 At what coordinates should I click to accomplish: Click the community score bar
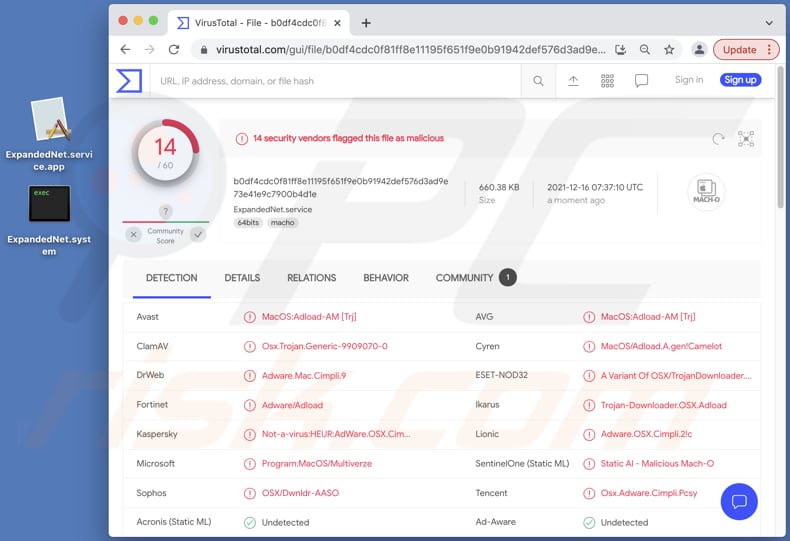pos(165,222)
